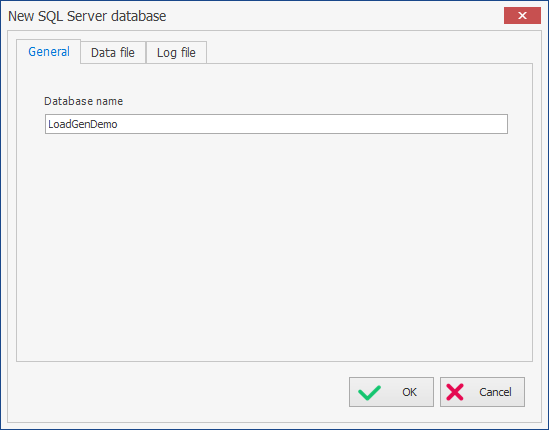Viewport: 549px width, 430px height.
Task: Click the white X in the red close box
Action: 522,16
